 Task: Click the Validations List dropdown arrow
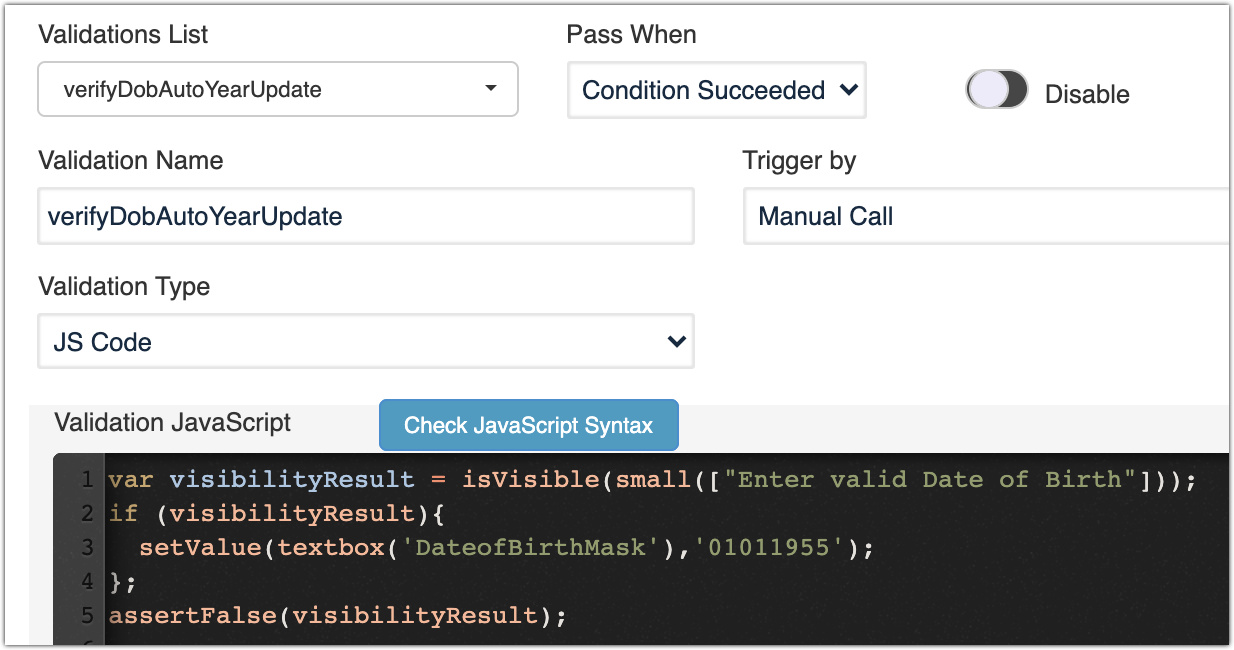pyautogui.click(x=491, y=89)
